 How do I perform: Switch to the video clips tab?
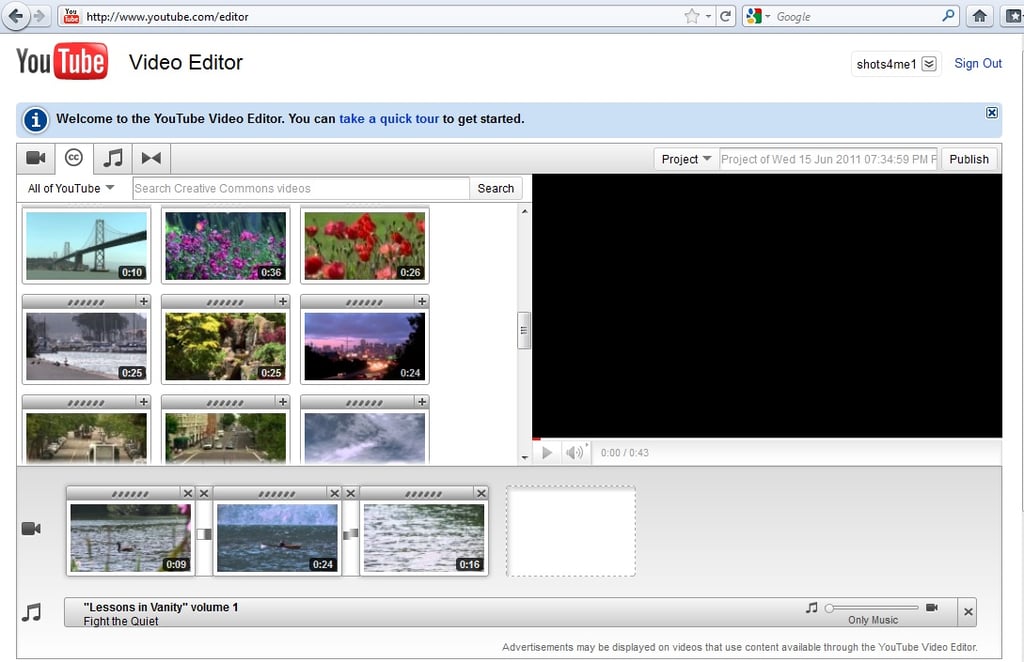(36, 157)
